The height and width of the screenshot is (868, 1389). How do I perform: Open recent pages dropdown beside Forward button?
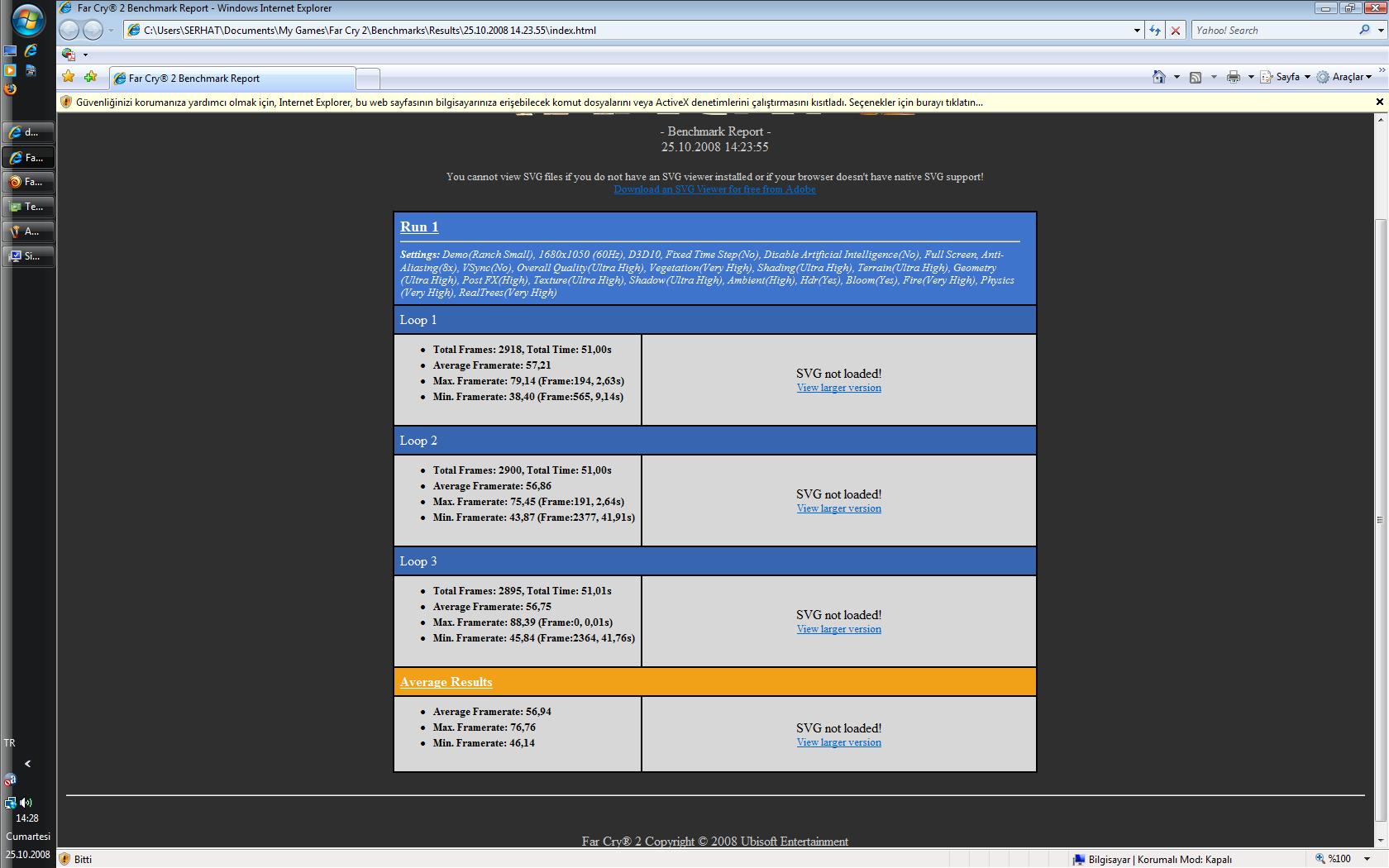coord(111,31)
